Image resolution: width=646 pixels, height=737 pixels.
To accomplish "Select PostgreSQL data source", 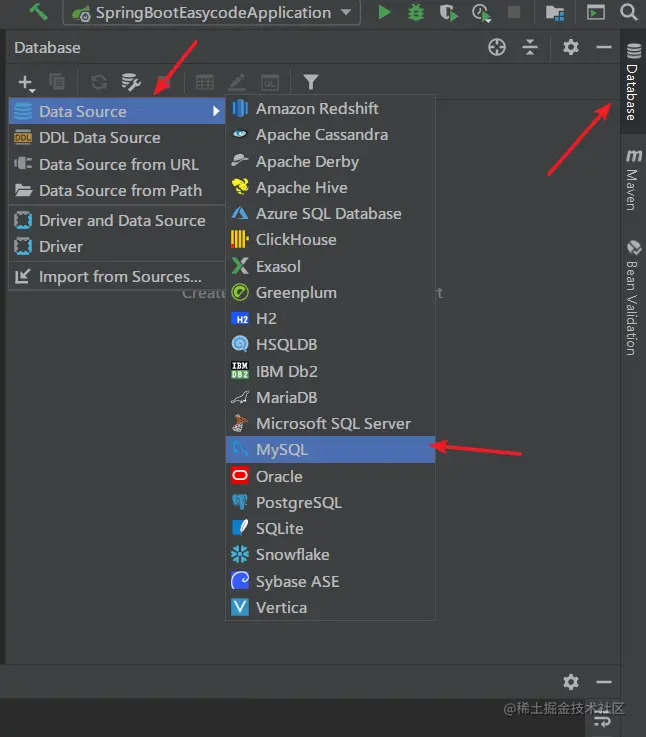I will [331, 502].
